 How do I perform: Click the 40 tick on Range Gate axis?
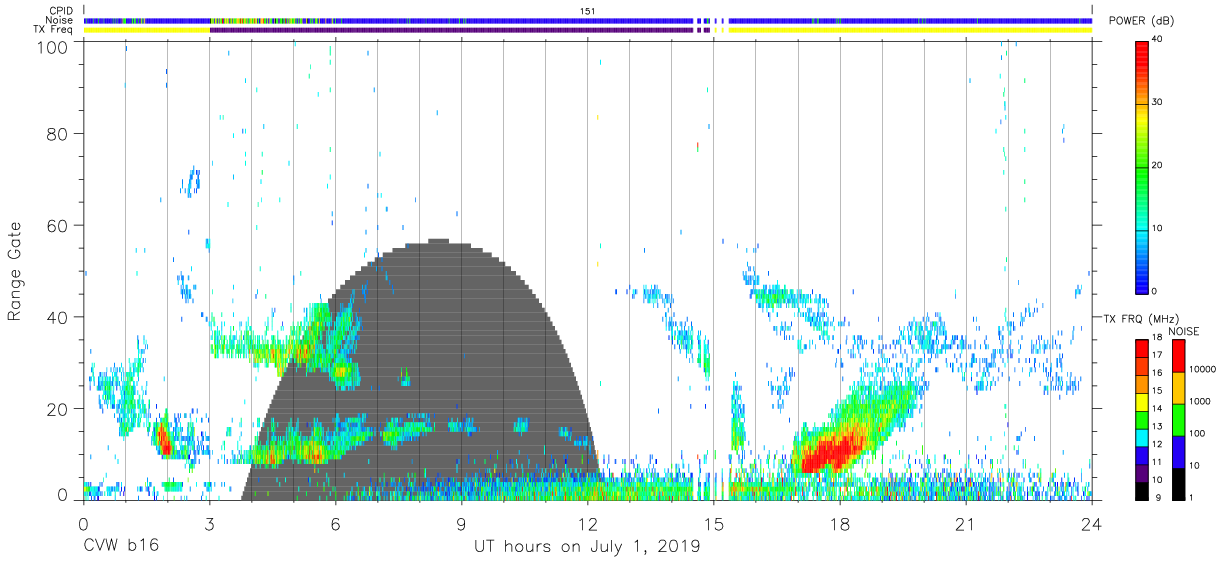pyautogui.click(x=58, y=317)
